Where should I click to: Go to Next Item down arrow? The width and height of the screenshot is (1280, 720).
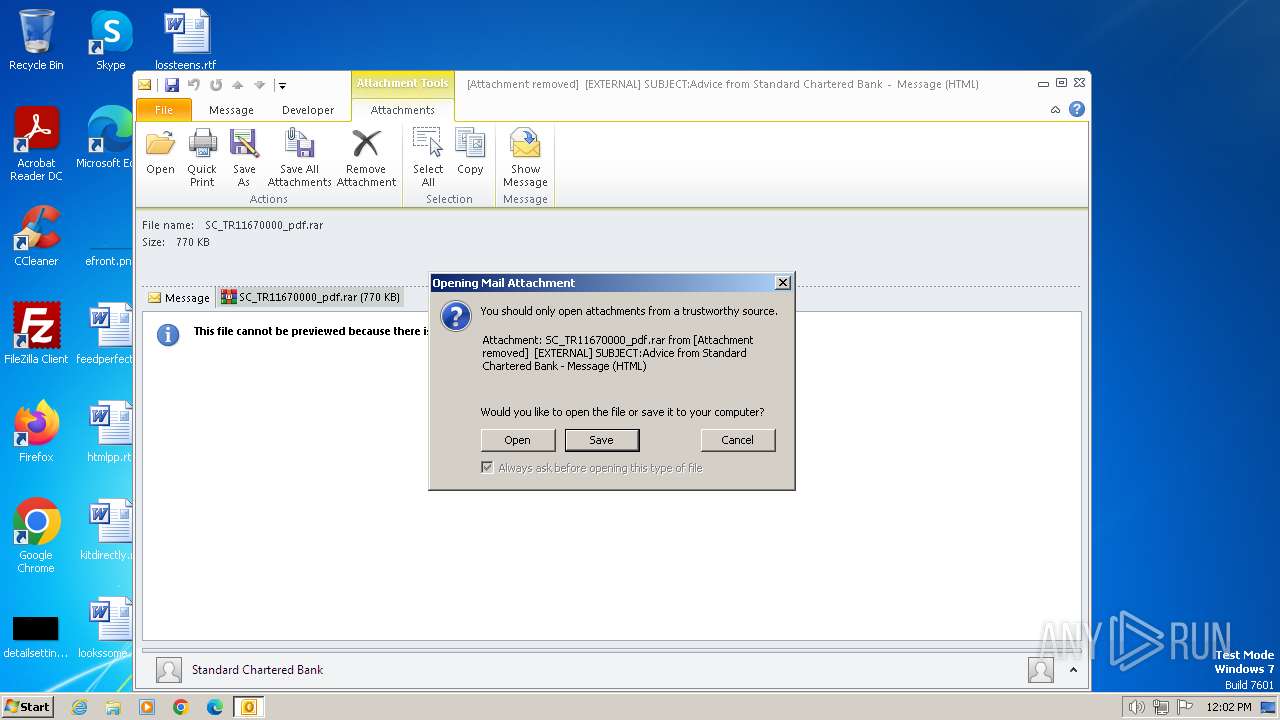click(259, 85)
